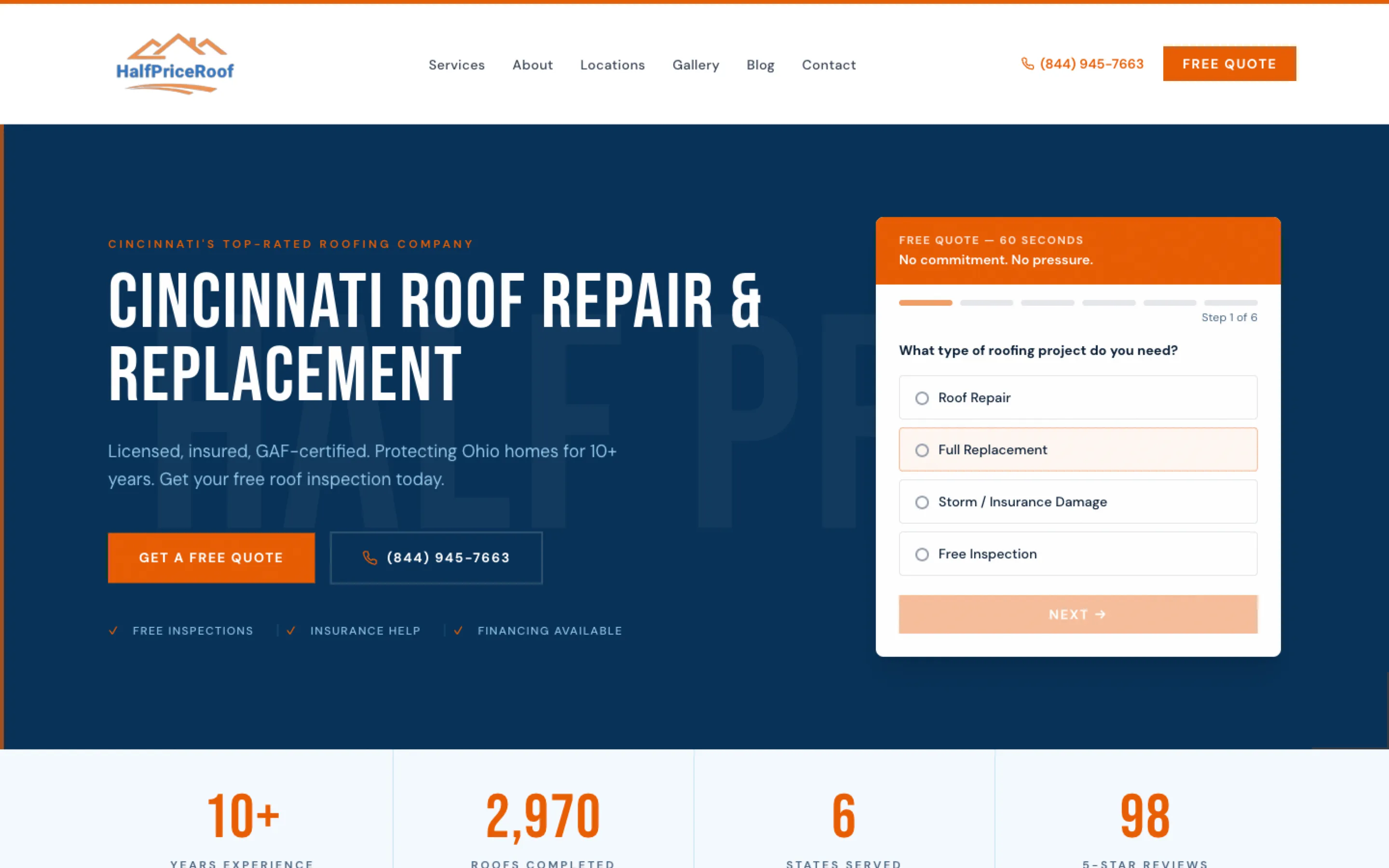Expand the About navigation menu
Screen dimensions: 1389x868
[x=532, y=65]
